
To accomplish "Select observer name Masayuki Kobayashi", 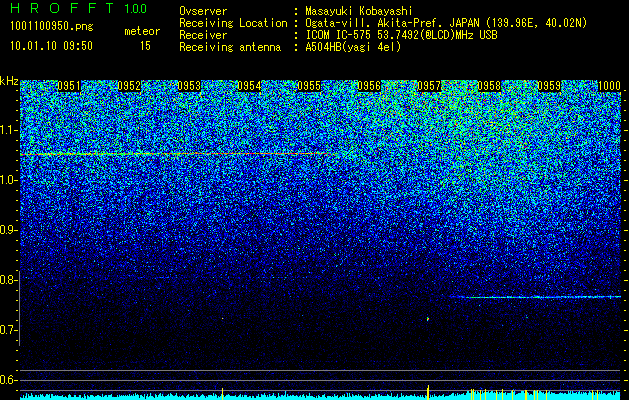I will click(x=359, y=11).
